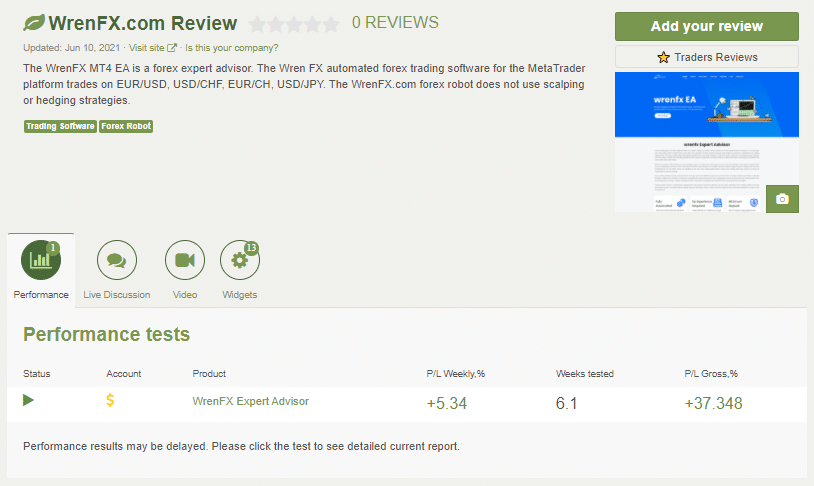Click the 6.1 weeks tested value
Screen dimensions: 814x486
coord(566,403)
